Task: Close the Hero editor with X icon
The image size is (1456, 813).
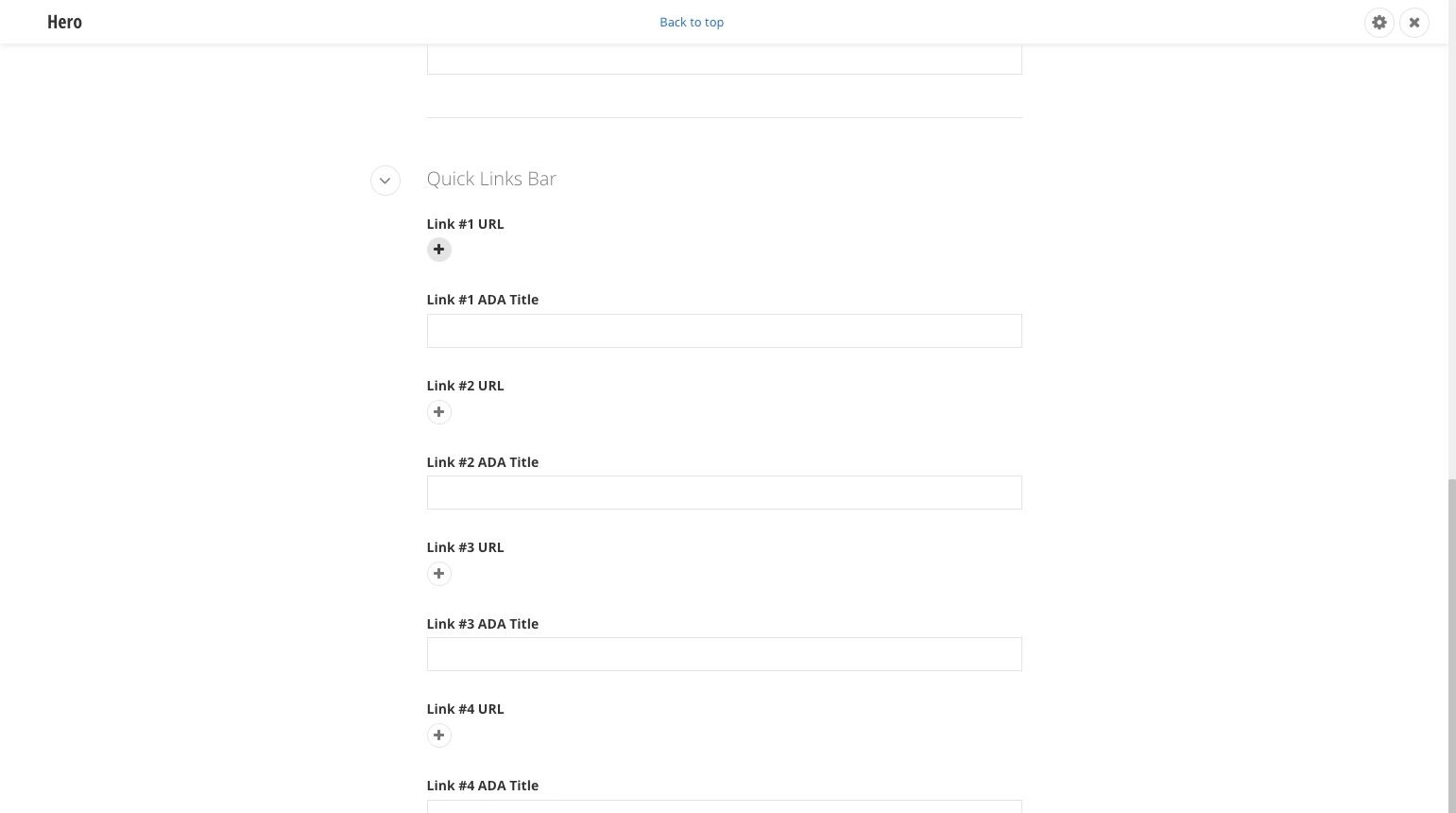Action: 1414,23
